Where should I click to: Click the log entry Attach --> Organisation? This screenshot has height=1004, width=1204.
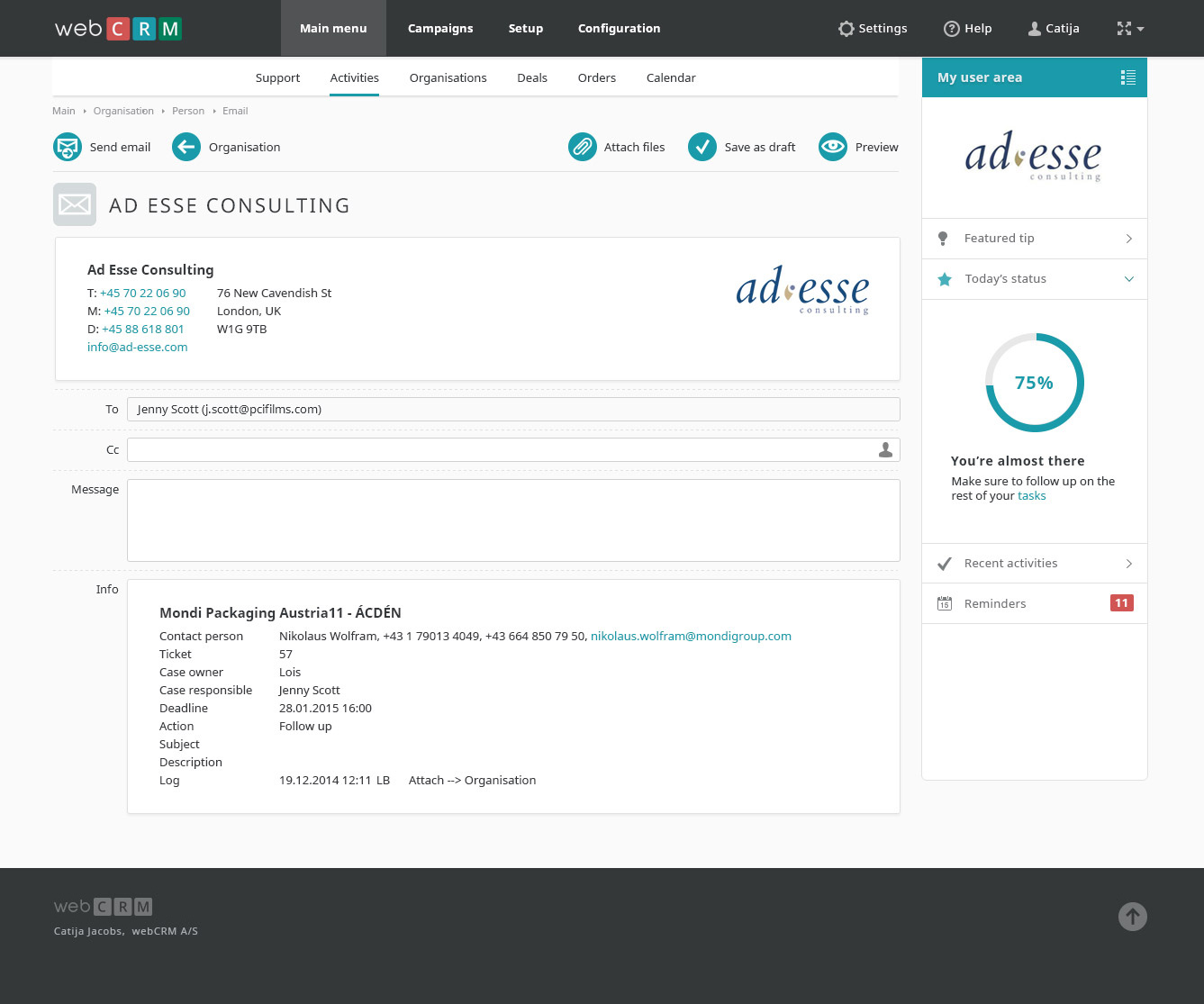pyautogui.click(x=472, y=780)
